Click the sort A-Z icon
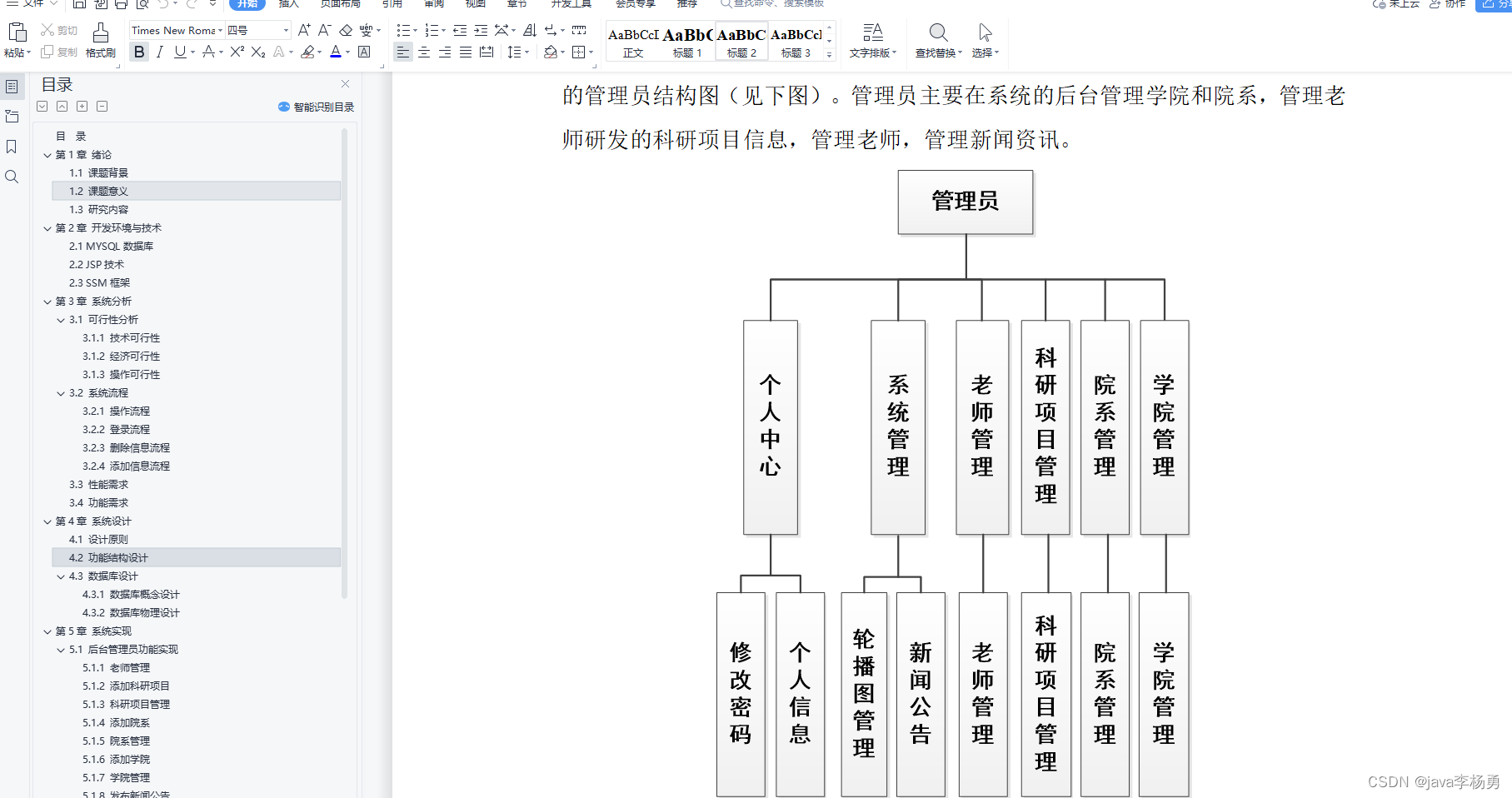The width and height of the screenshot is (1512, 798). (529, 31)
